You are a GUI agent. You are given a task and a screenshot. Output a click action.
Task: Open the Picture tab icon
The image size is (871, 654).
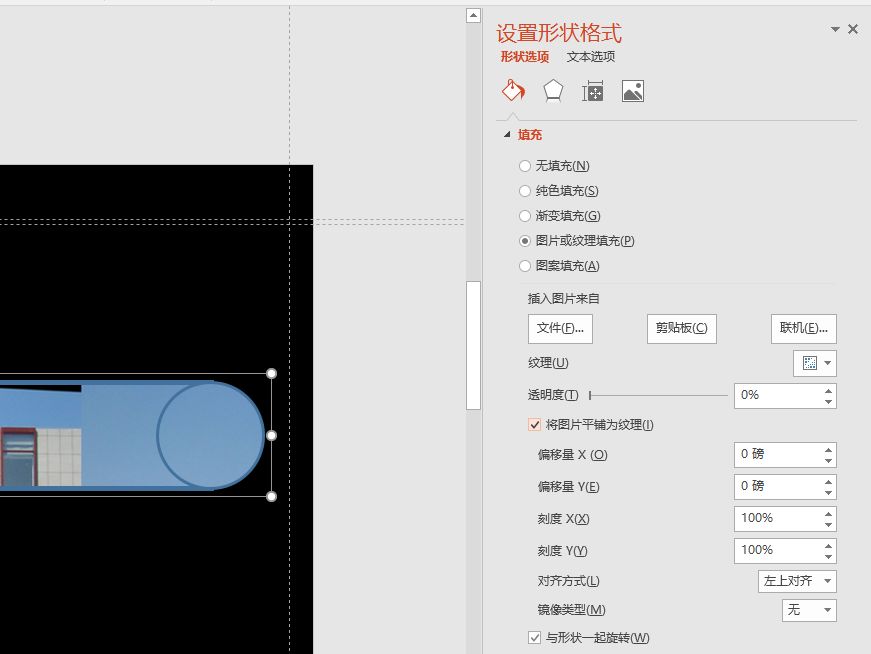pyautogui.click(x=633, y=91)
